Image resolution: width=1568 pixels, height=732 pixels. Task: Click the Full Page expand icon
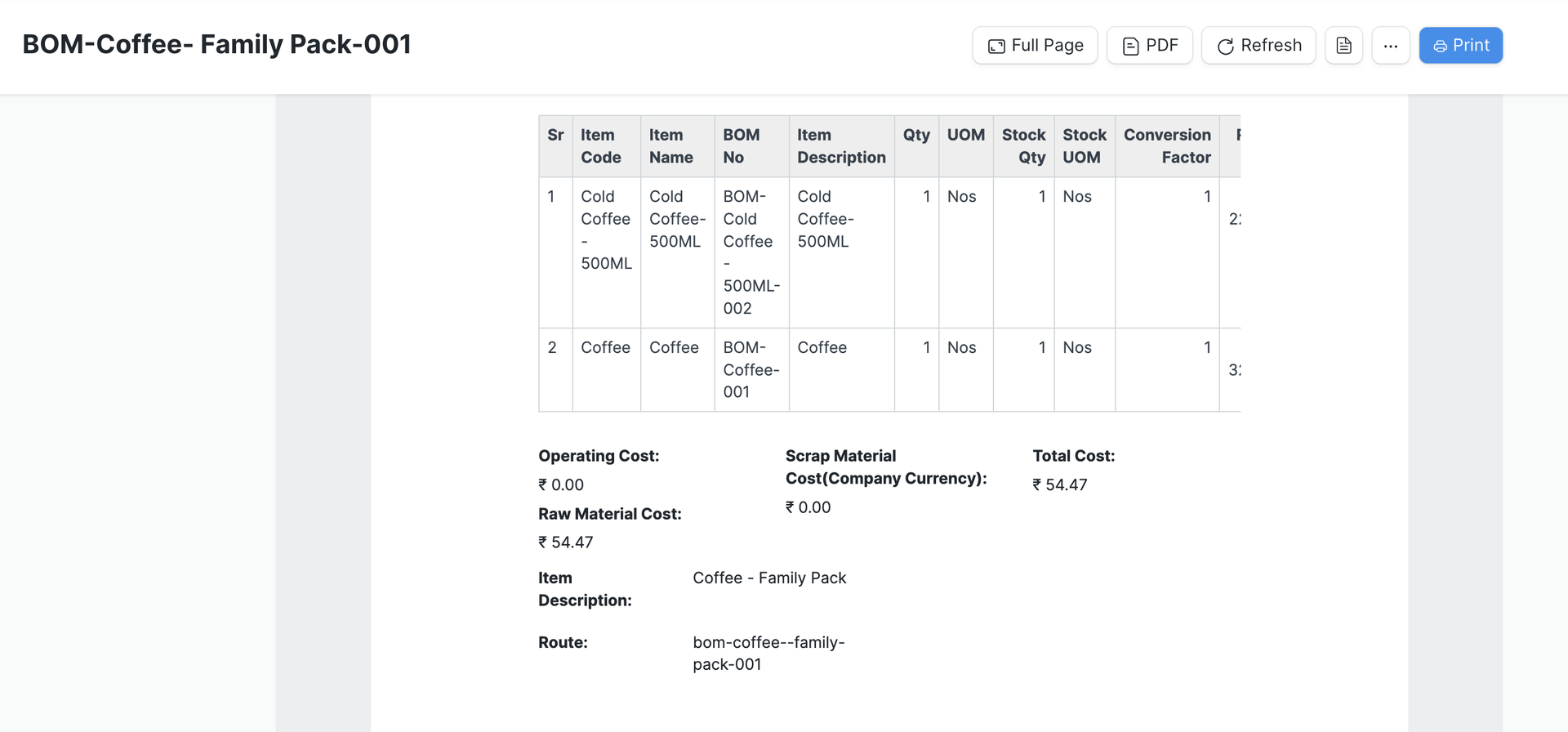click(996, 47)
